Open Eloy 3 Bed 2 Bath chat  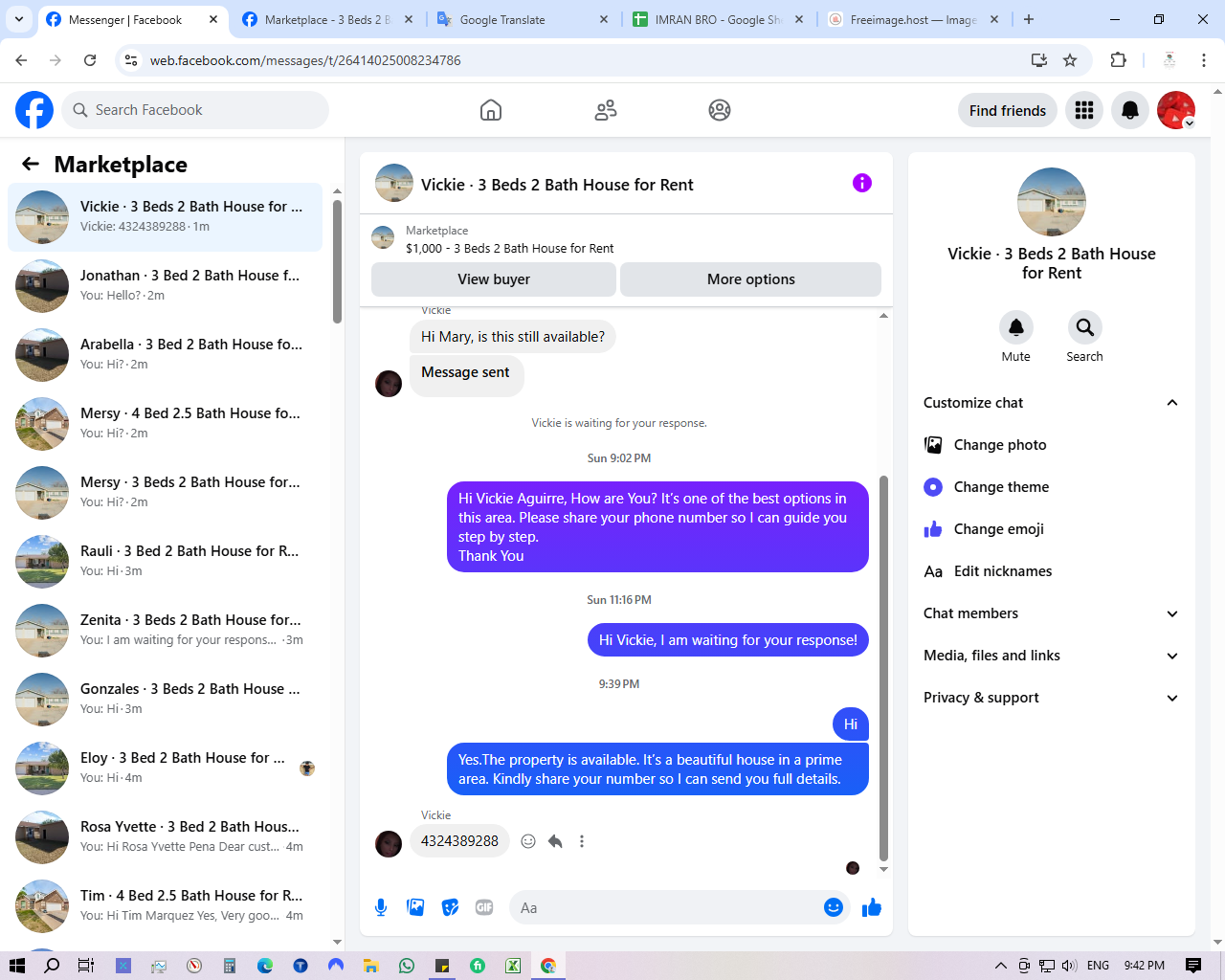pyautogui.click(x=166, y=768)
